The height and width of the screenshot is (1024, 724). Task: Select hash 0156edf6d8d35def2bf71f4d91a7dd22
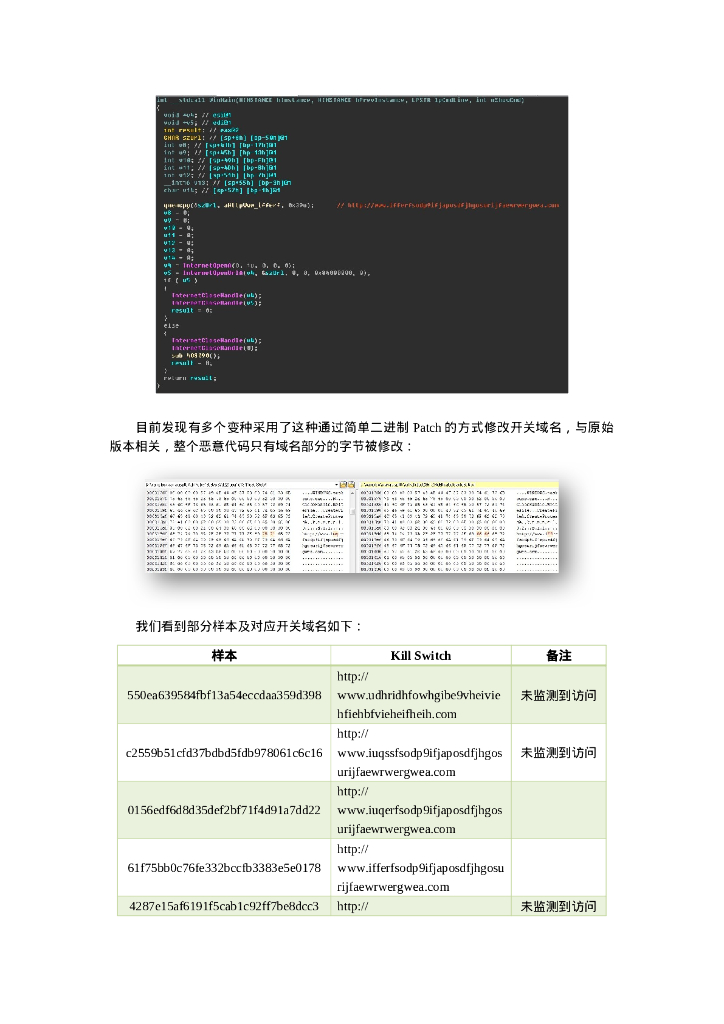click(x=224, y=810)
